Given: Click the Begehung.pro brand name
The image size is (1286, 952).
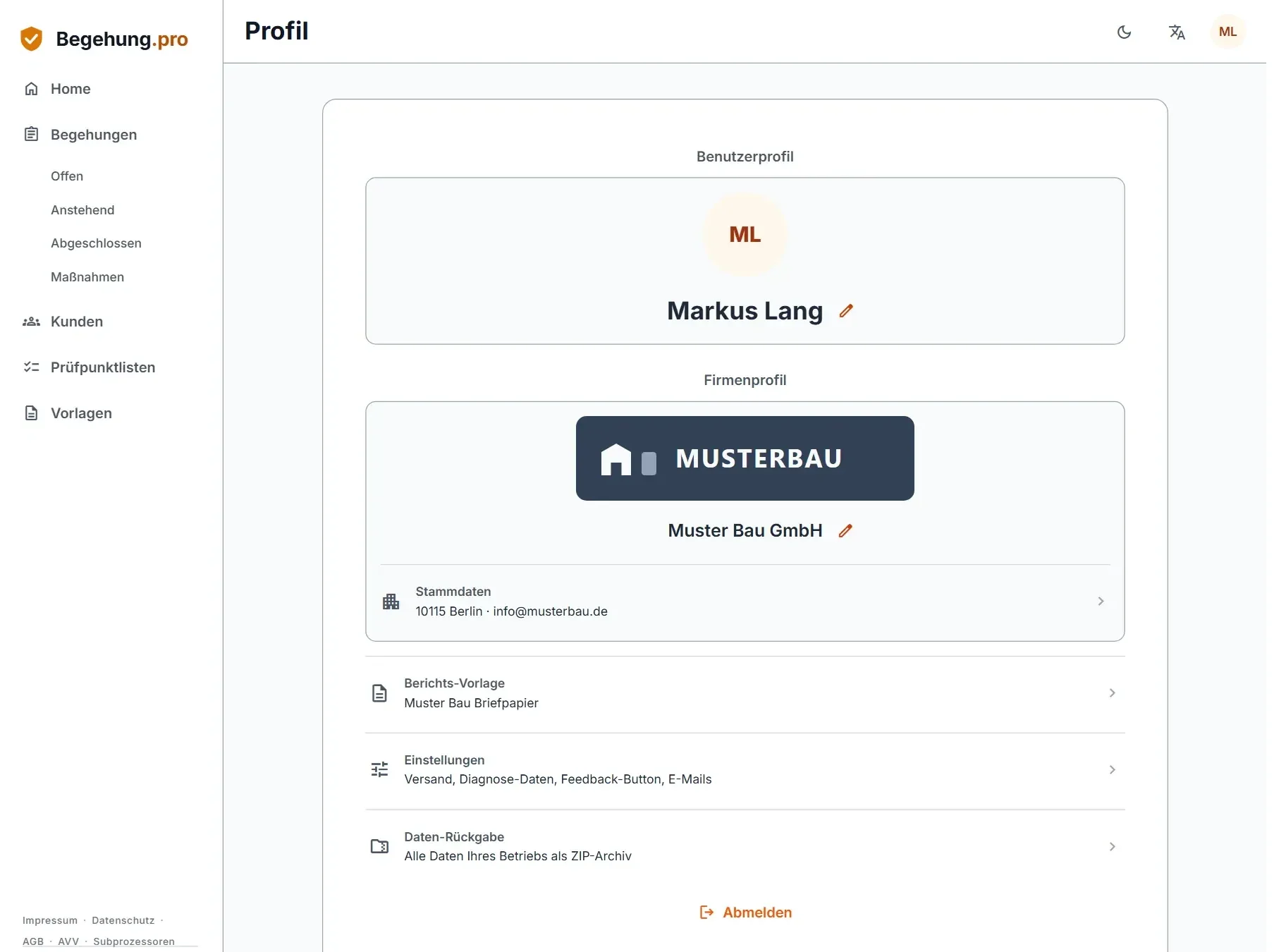Looking at the screenshot, I should tap(122, 39).
